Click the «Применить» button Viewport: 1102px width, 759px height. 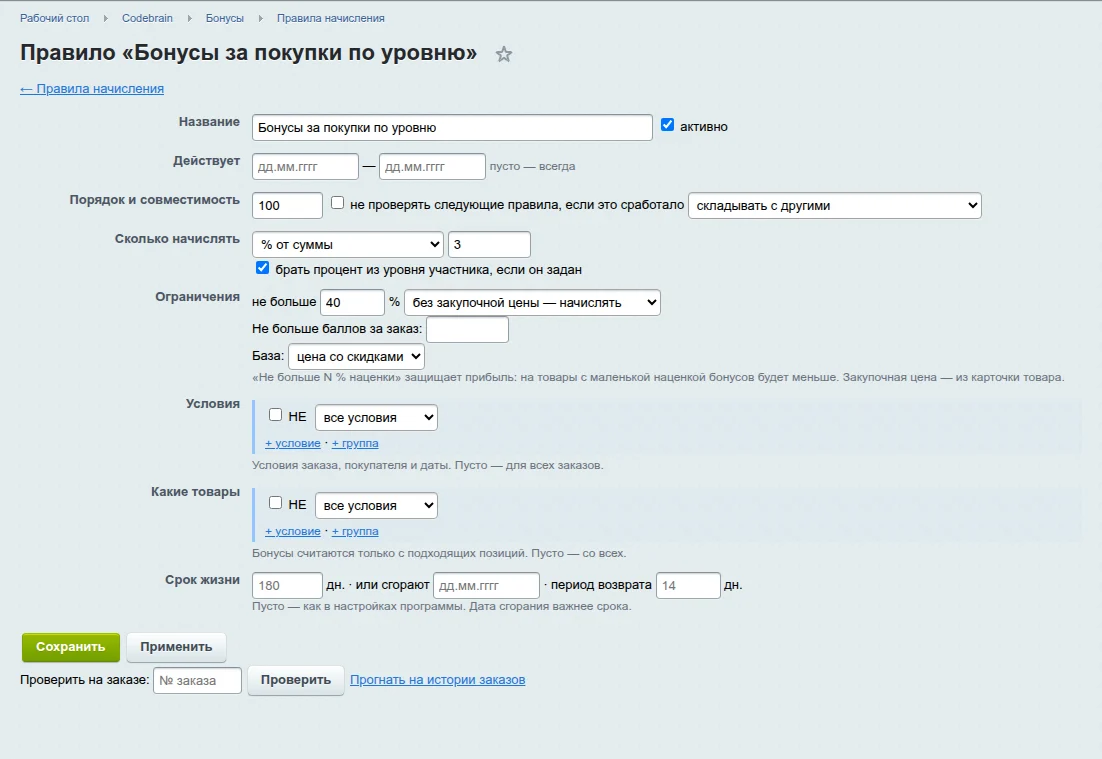(x=176, y=647)
